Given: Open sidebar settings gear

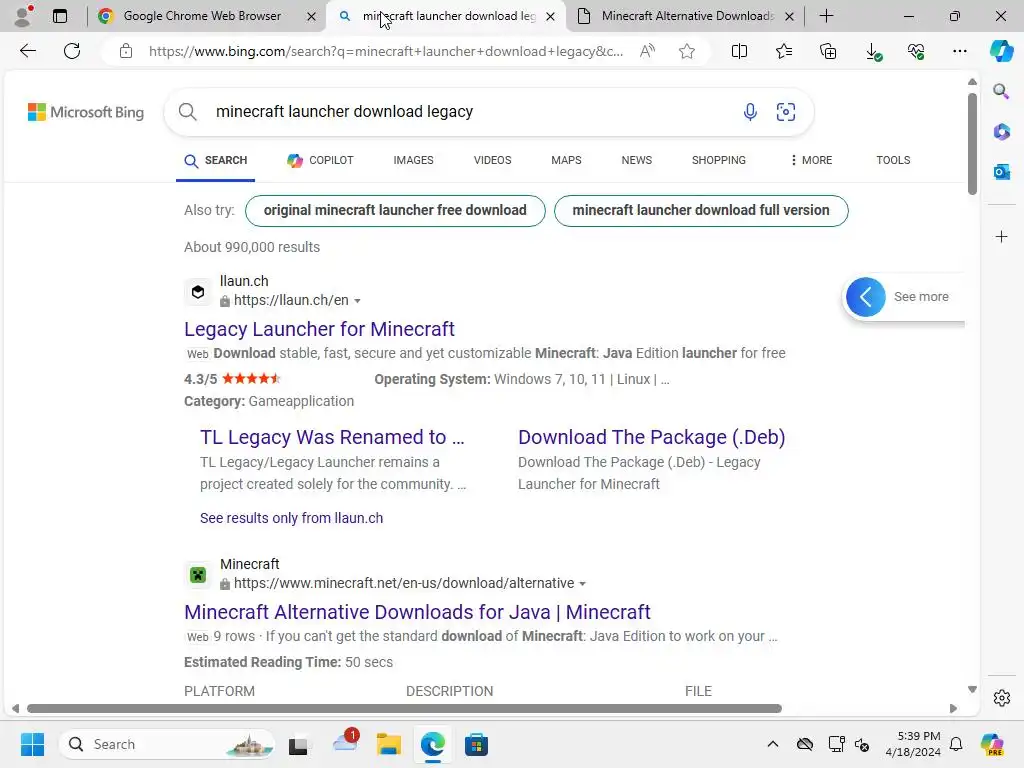Looking at the screenshot, I should pos(1001,698).
